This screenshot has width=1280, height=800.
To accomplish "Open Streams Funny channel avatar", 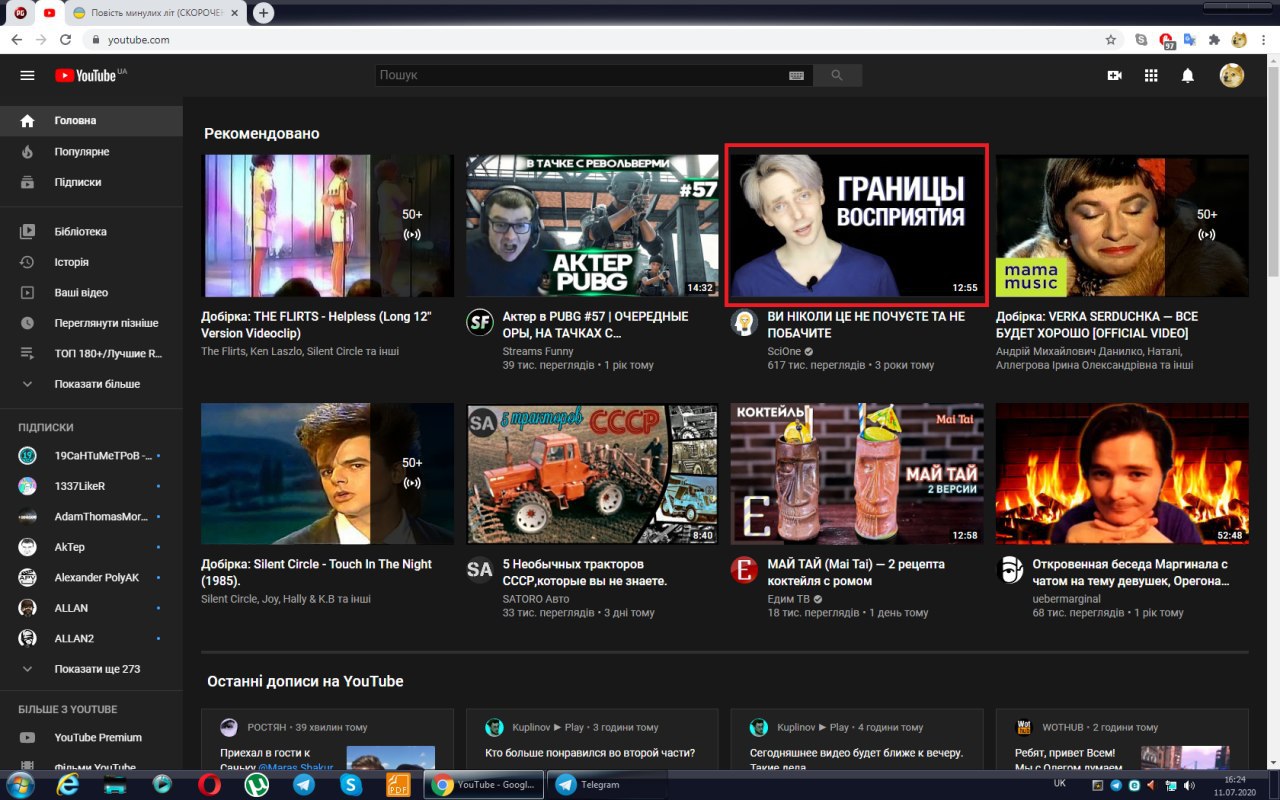I will [x=480, y=322].
